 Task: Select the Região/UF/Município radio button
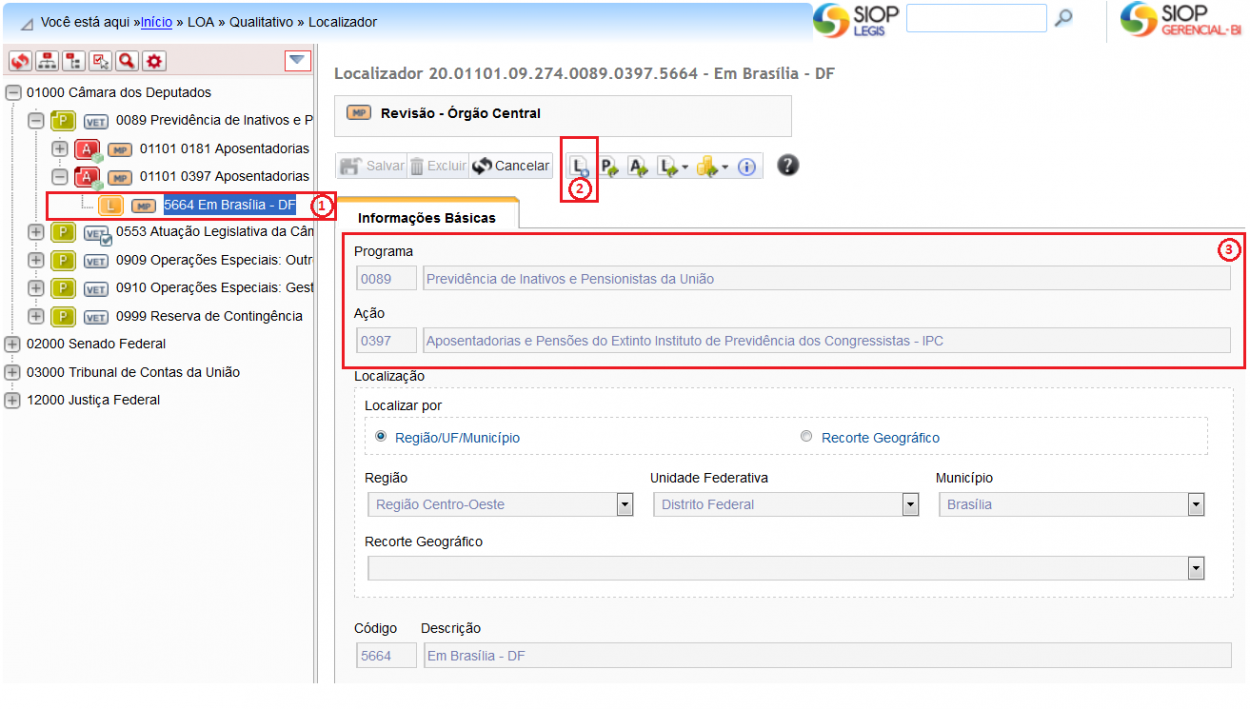pyautogui.click(x=381, y=437)
